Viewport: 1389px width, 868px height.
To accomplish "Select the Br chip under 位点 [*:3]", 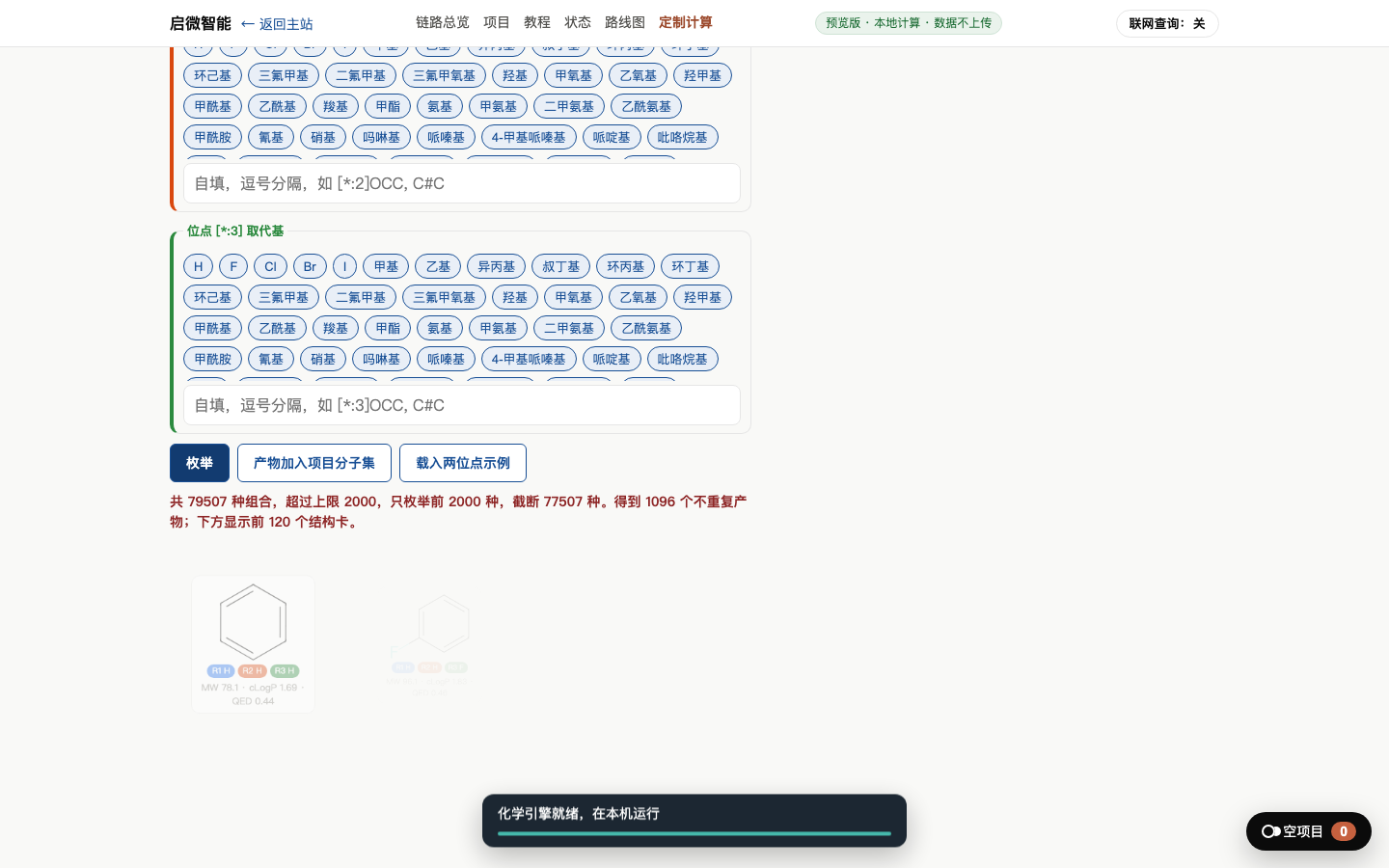I will tap(310, 266).
